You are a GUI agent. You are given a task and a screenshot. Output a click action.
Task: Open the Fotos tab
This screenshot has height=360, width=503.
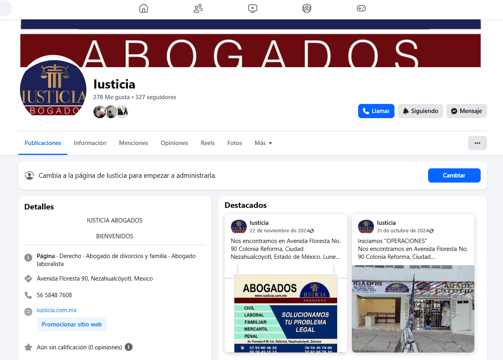click(x=235, y=143)
